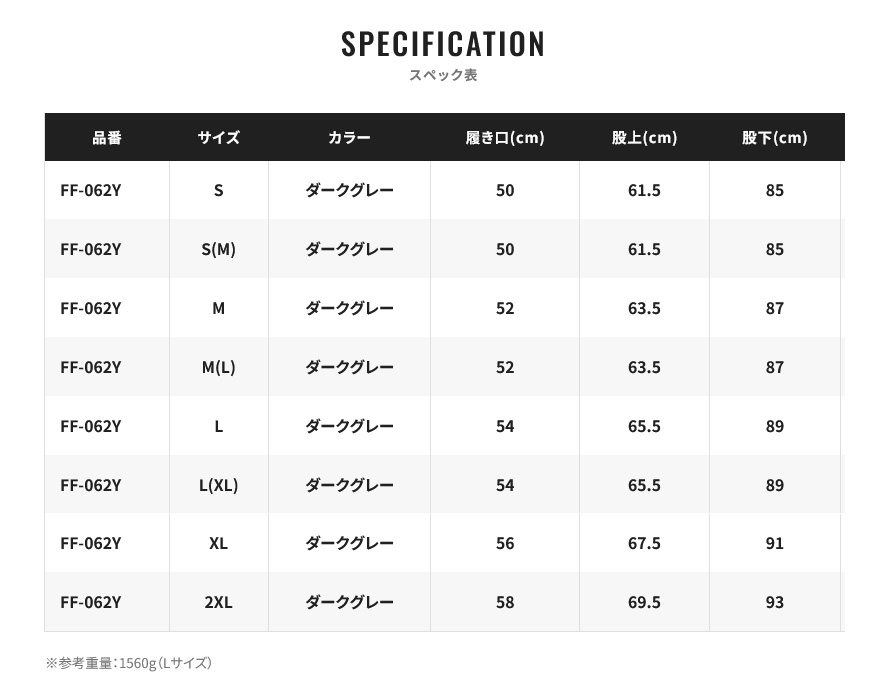Click the 91 股下 value
The width and height of the screenshot is (874, 692).
pos(775,543)
